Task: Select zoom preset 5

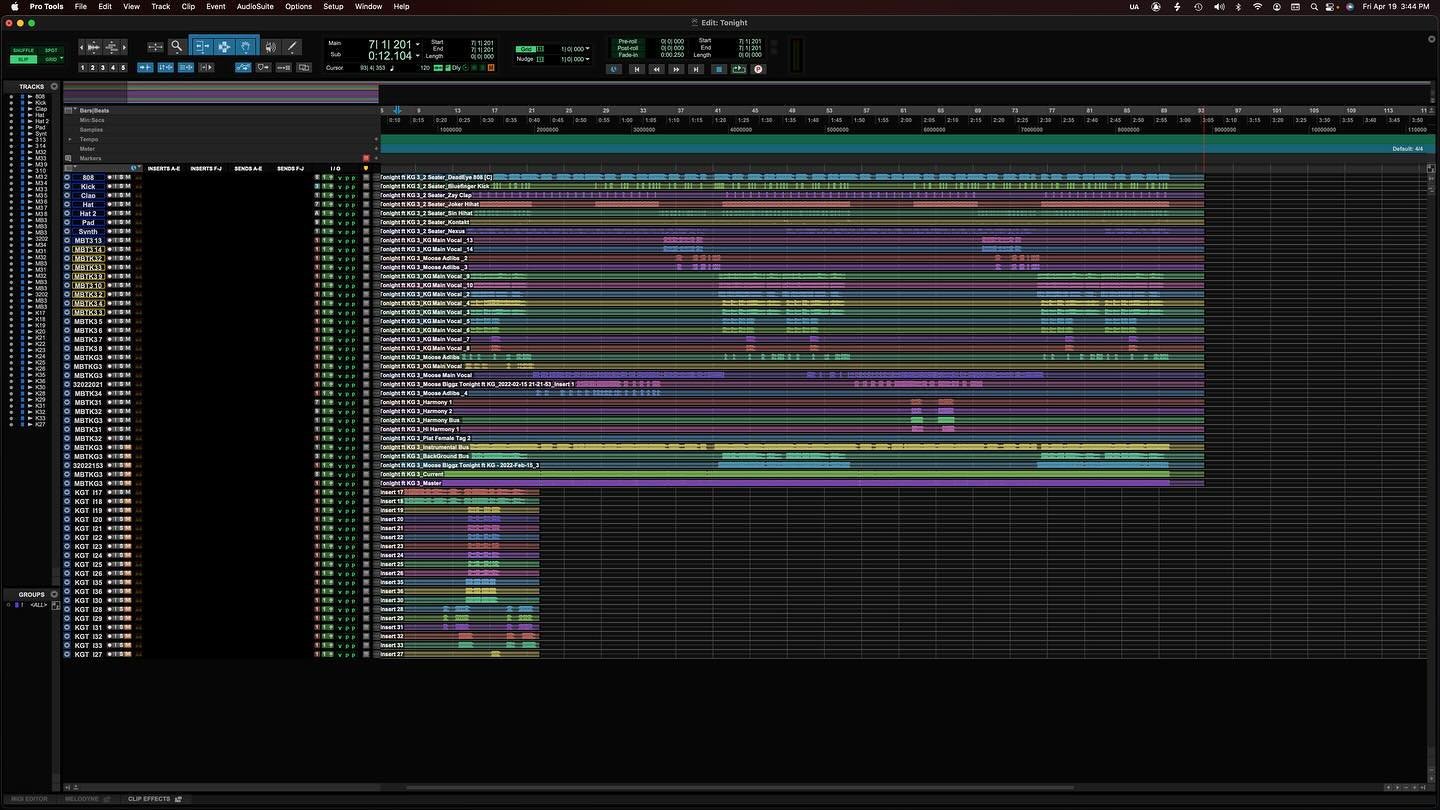Action: click(123, 68)
